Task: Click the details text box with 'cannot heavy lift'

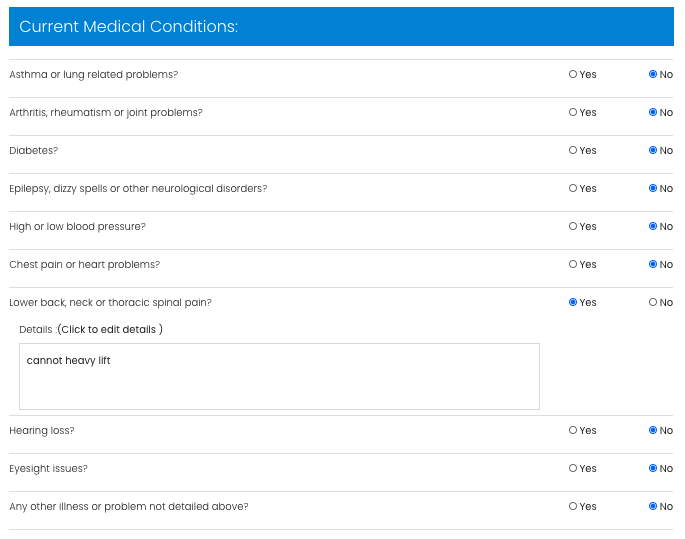Action: 279,376
